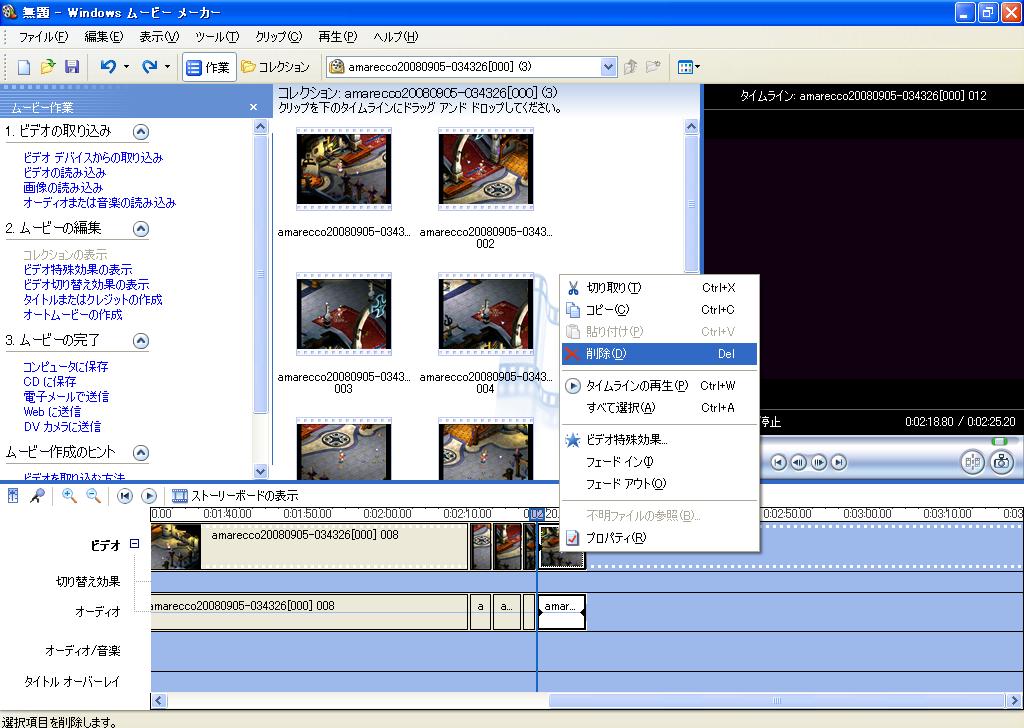Choose フェード アウト from the context menu
Viewport: 1024px width, 728px height.
660,484
